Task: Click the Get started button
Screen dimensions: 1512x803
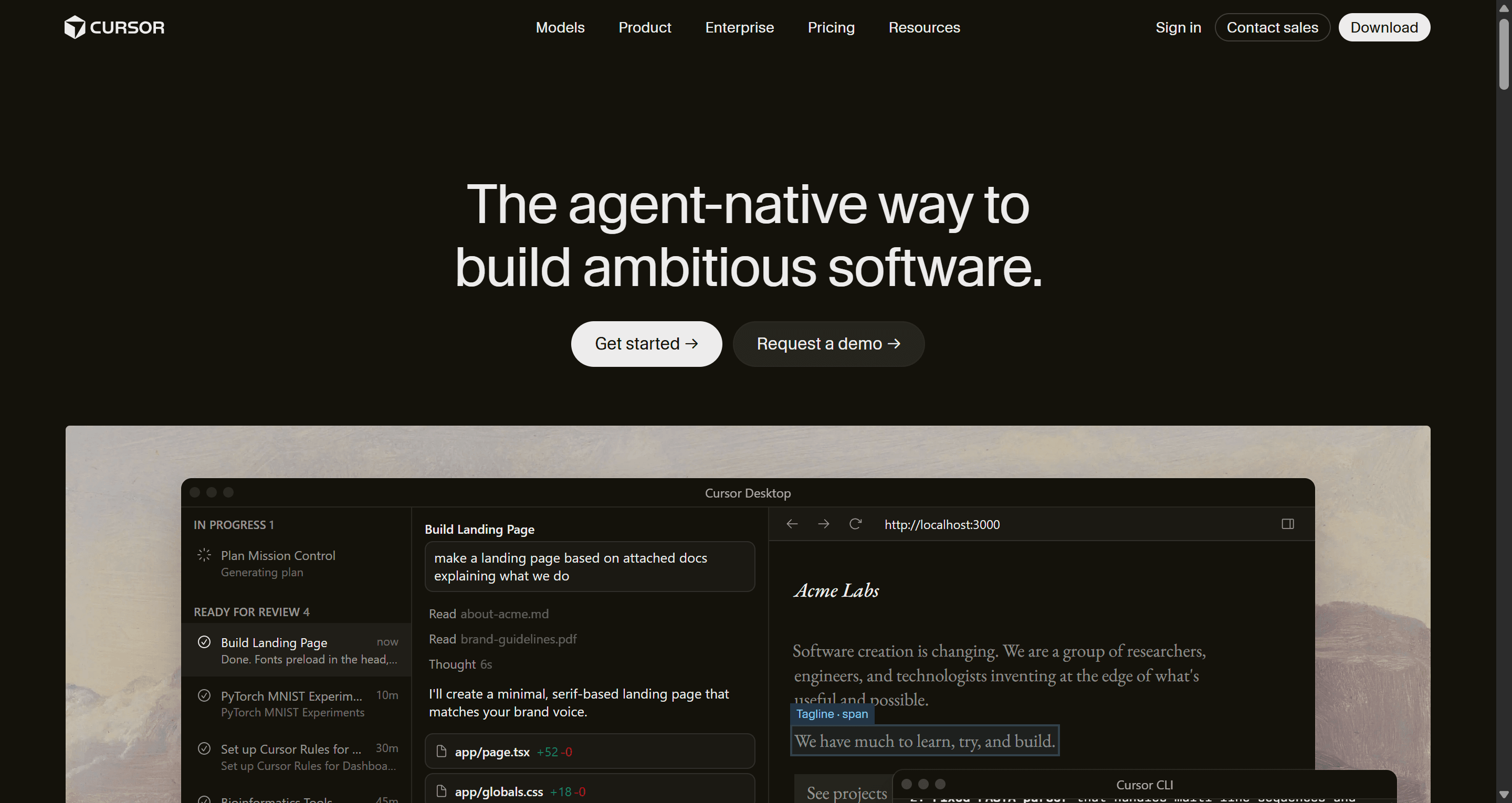Action: (x=646, y=344)
